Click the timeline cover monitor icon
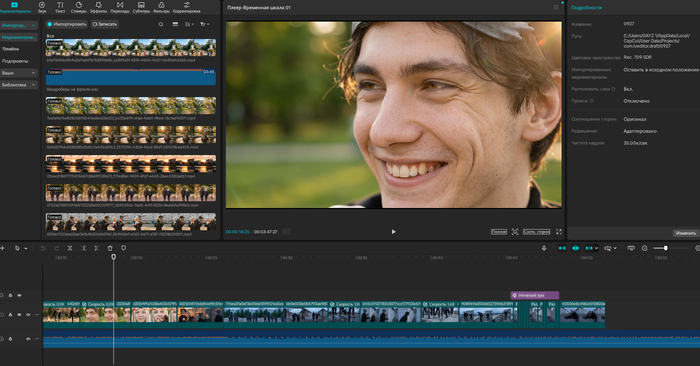The height and width of the screenshot is (366, 700). tap(631, 248)
